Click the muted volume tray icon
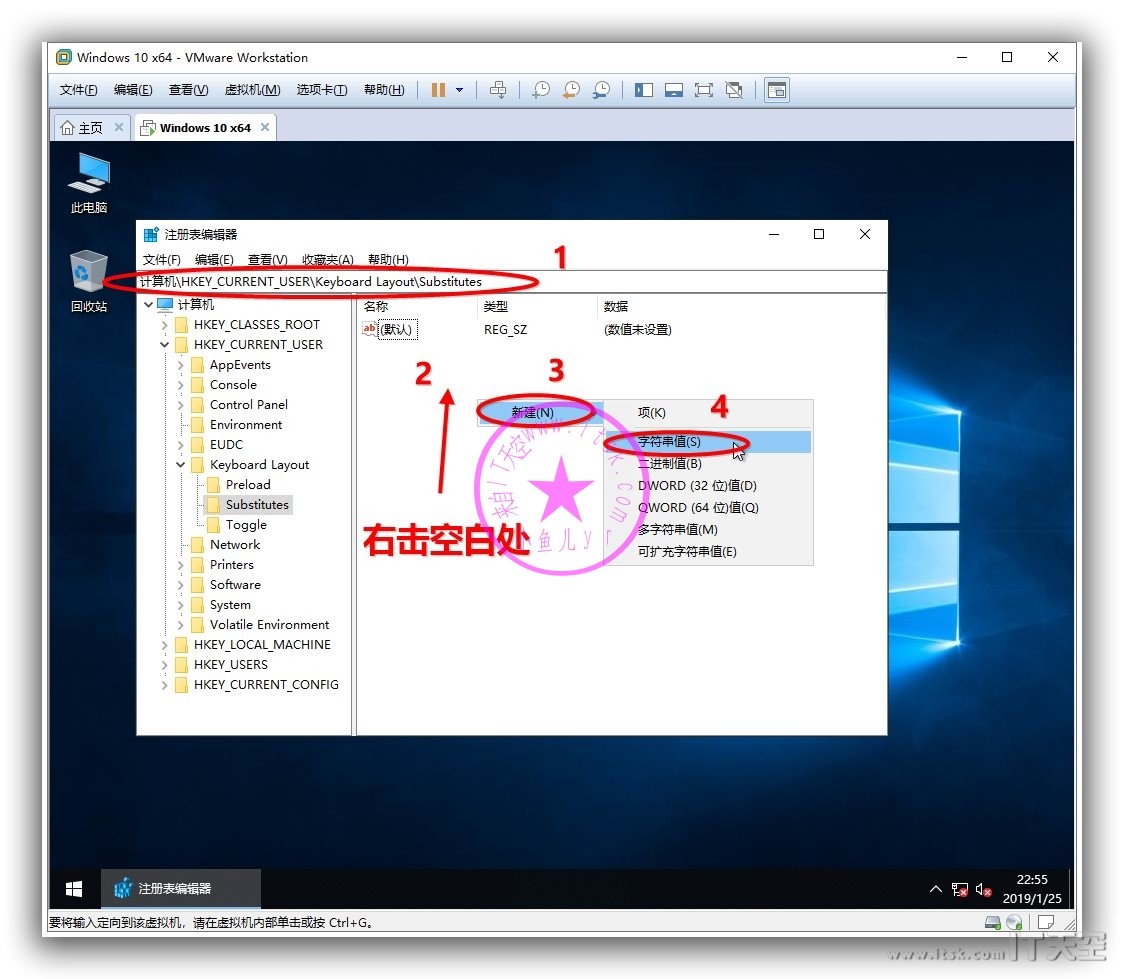 [983, 890]
